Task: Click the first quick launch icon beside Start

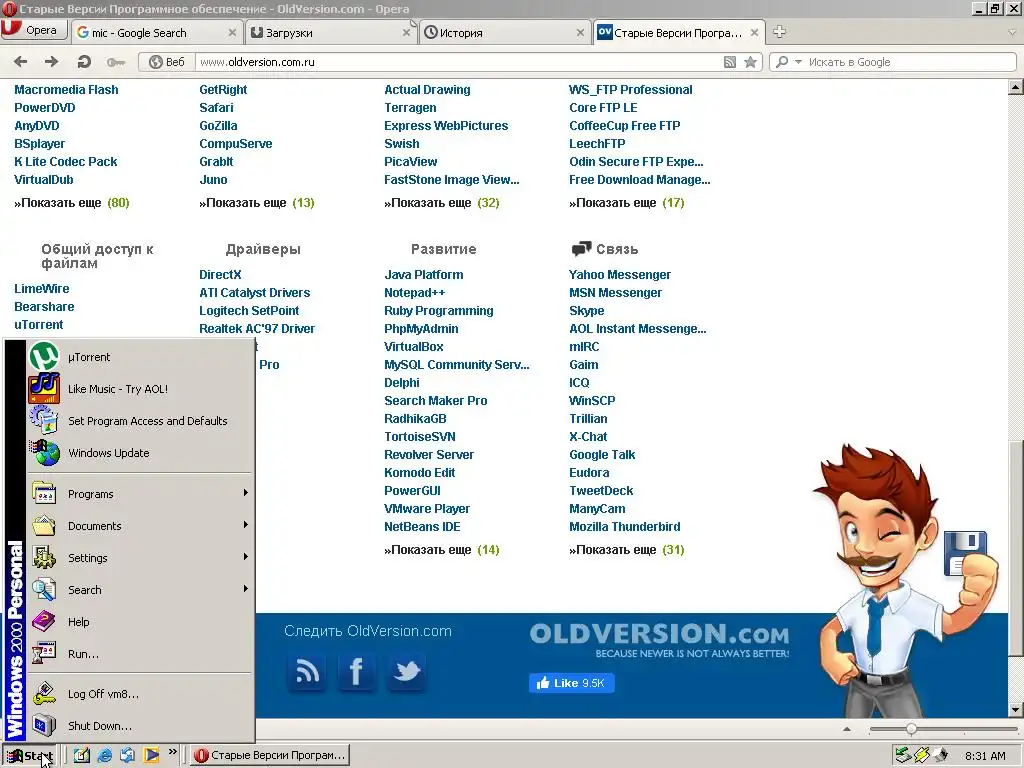Action: 81,755
